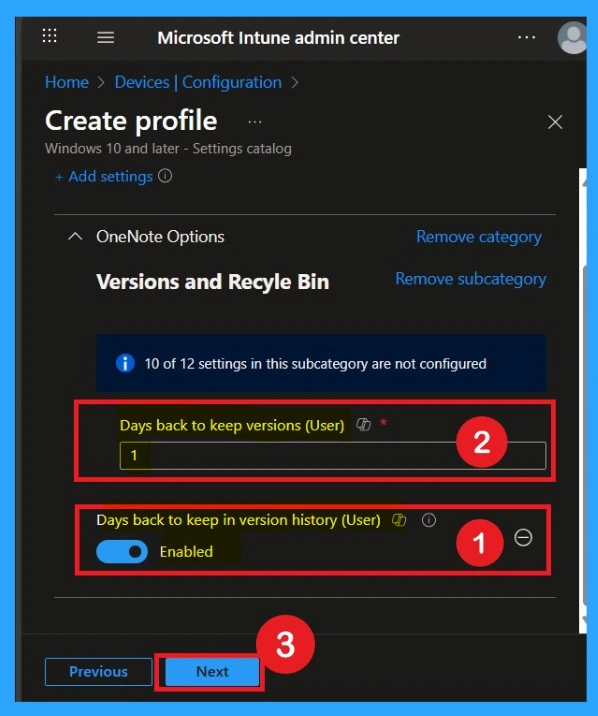Remove the version history setting with minus icon
Viewport: 598px width, 716px height.
[x=523, y=537]
